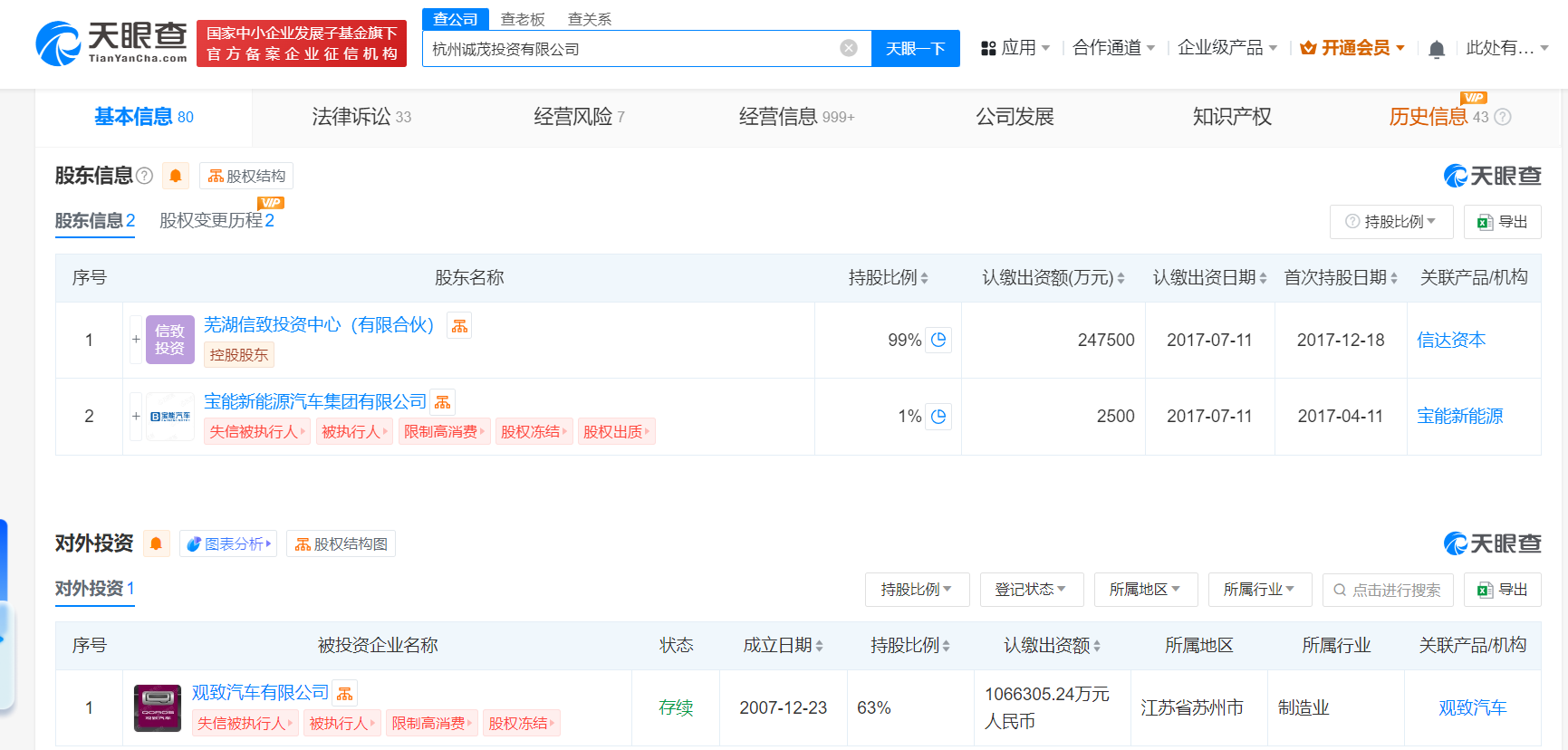The width and height of the screenshot is (1568, 750).
Task: Click the bell alert icon beside 股东信息
Action: [x=176, y=176]
